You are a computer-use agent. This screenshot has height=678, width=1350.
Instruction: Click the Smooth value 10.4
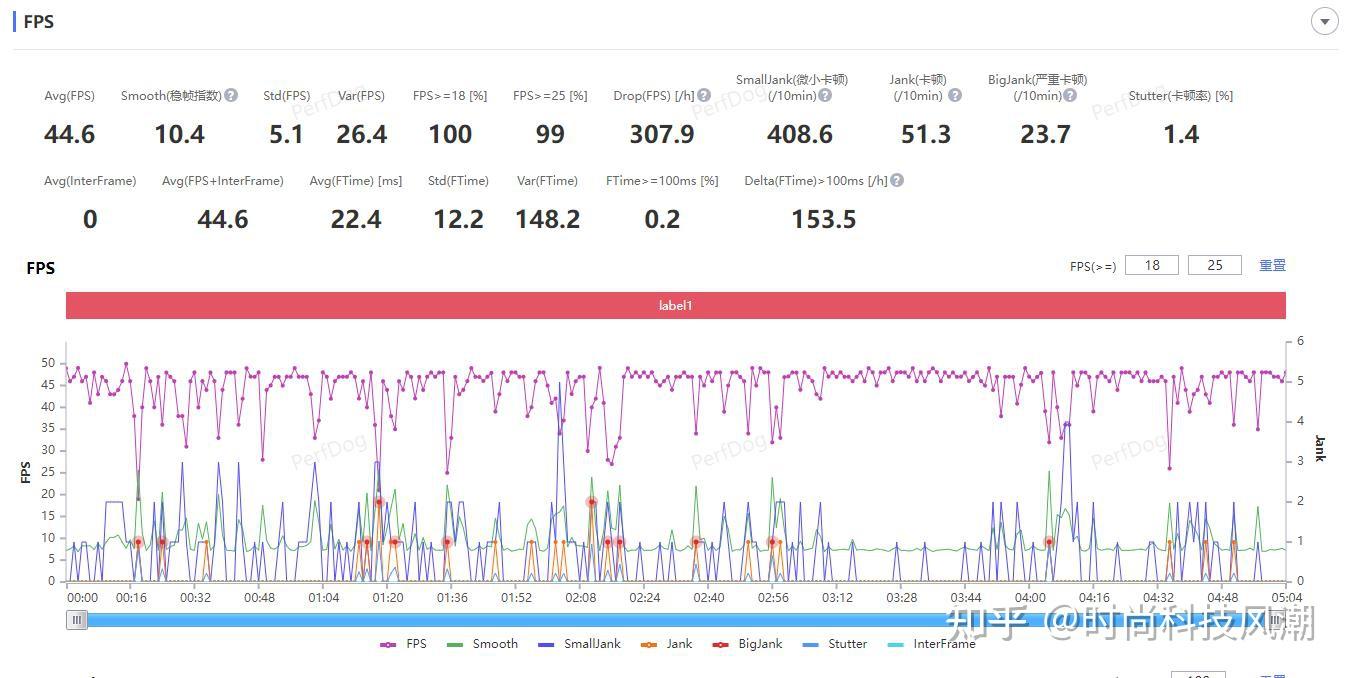(179, 134)
